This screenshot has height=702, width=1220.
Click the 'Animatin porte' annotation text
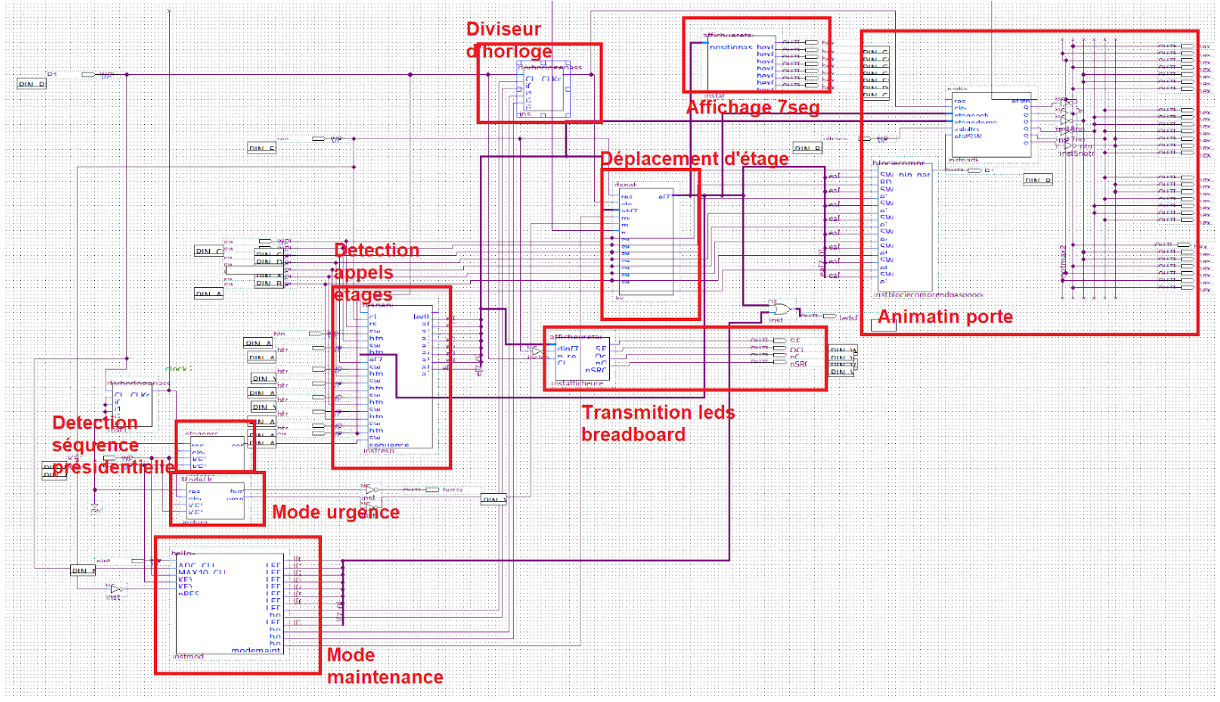tap(944, 317)
